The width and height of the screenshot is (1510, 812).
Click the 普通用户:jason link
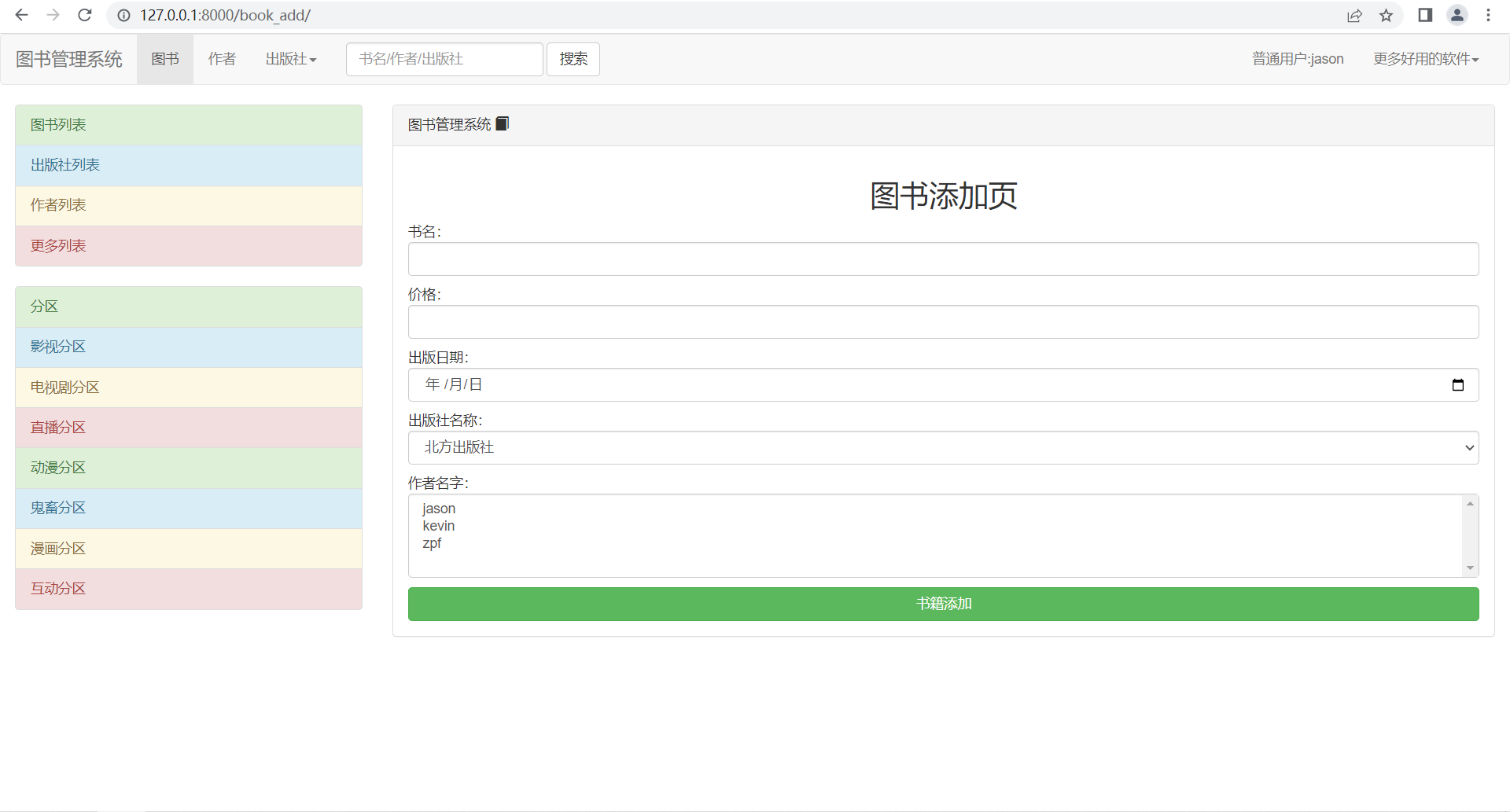(x=1298, y=59)
